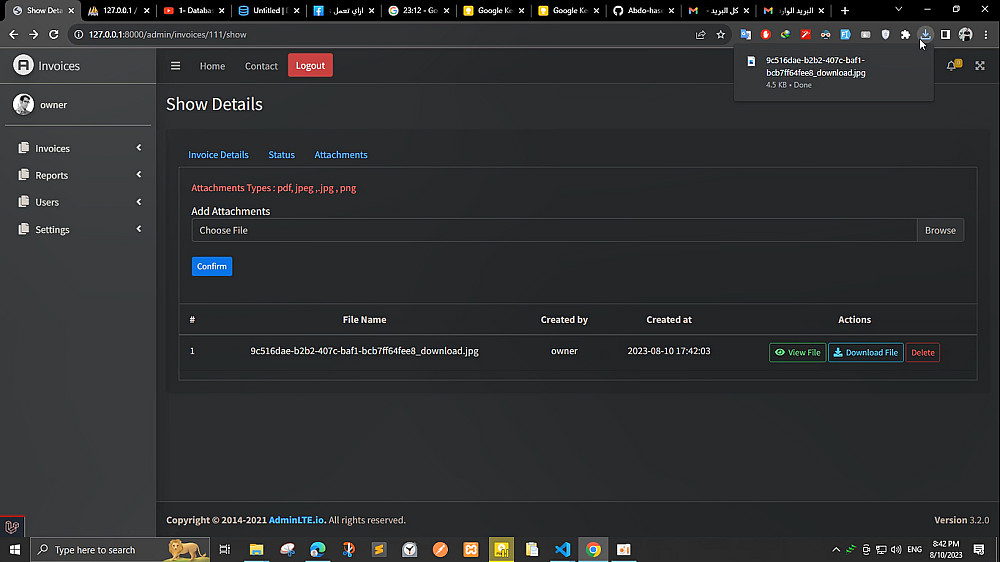The image size is (1000, 562).
Task: Expand the Settings sidebar menu arrow
Action: click(138, 229)
